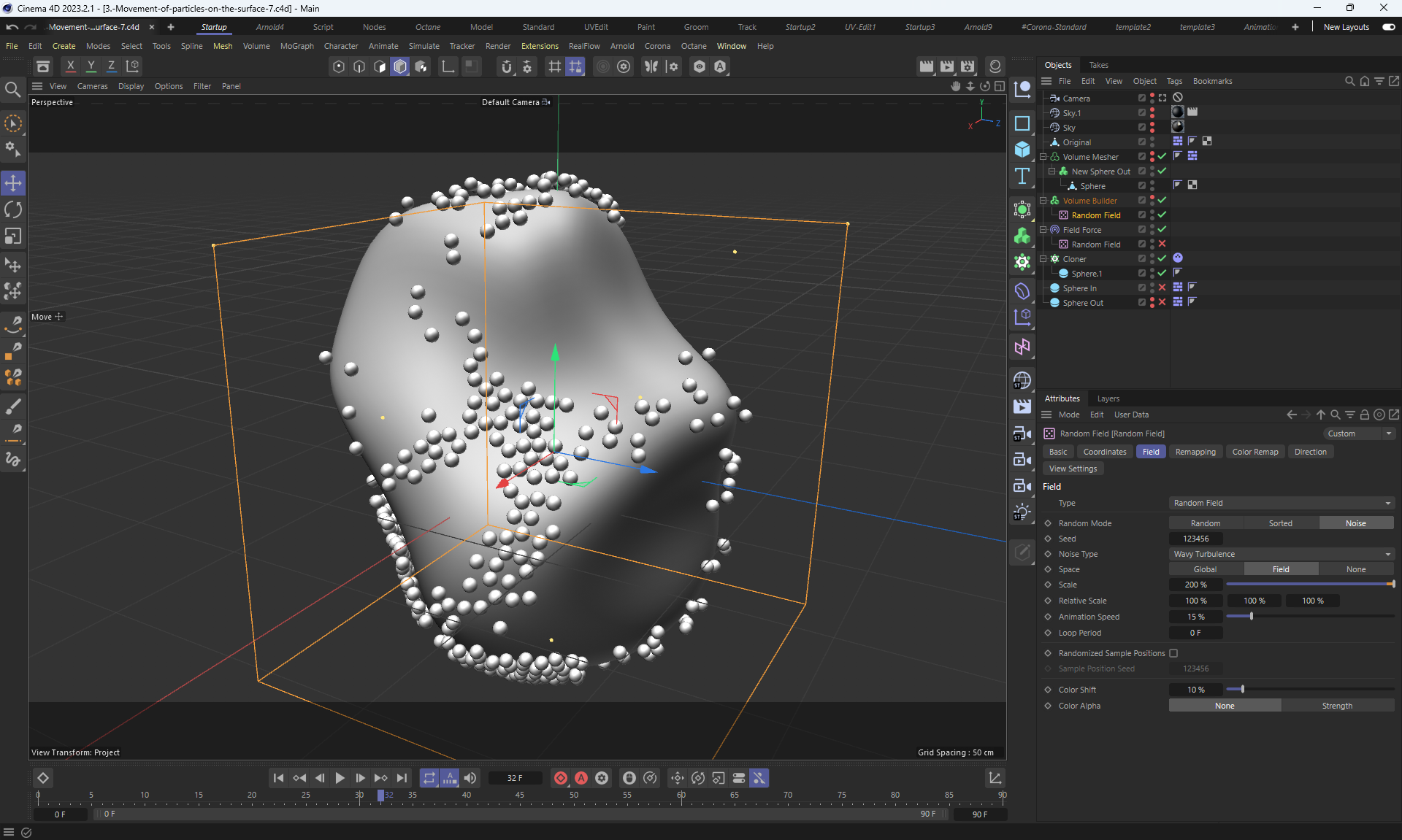
Task: Open the Field Type dropdown
Action: tap(1281, 503)
